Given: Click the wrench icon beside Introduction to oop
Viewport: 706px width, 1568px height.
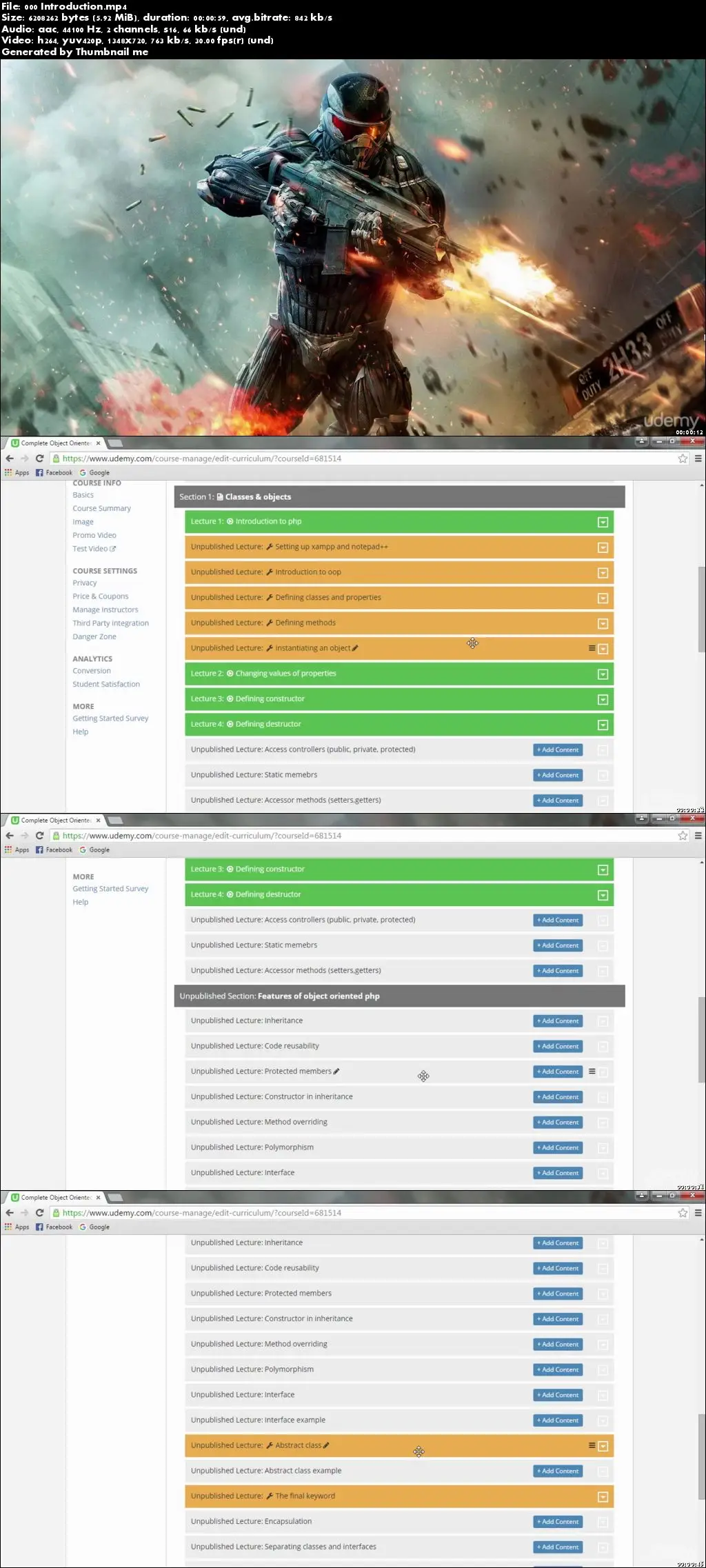Looking at the screenshot, I should coord(270,572).
